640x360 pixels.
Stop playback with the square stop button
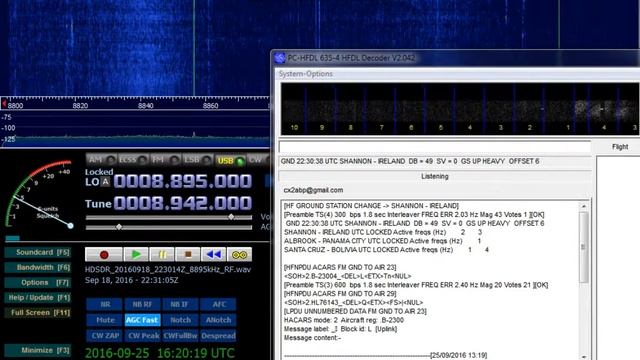click(x=188, y=255)
